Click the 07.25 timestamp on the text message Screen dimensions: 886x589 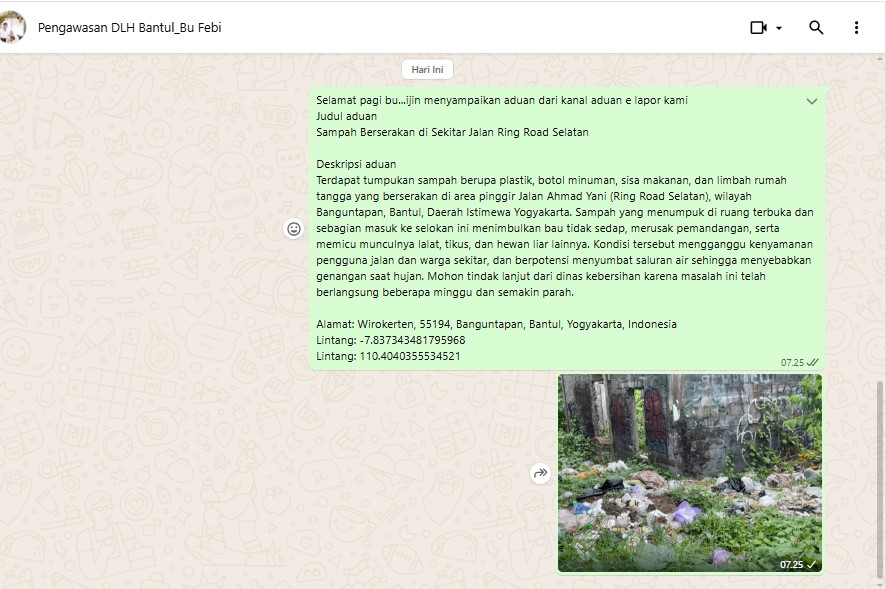coord(792,362)
